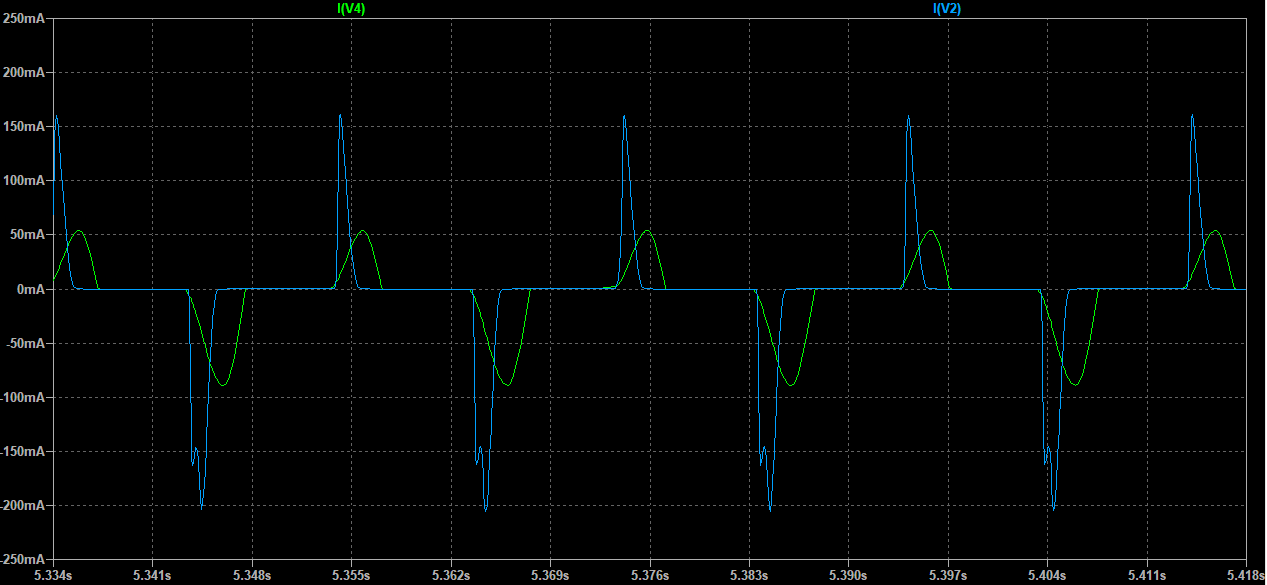Click the 5.362s time axis label
Image resolution: width=1267 pixels, height=585 pixels.
451,575
